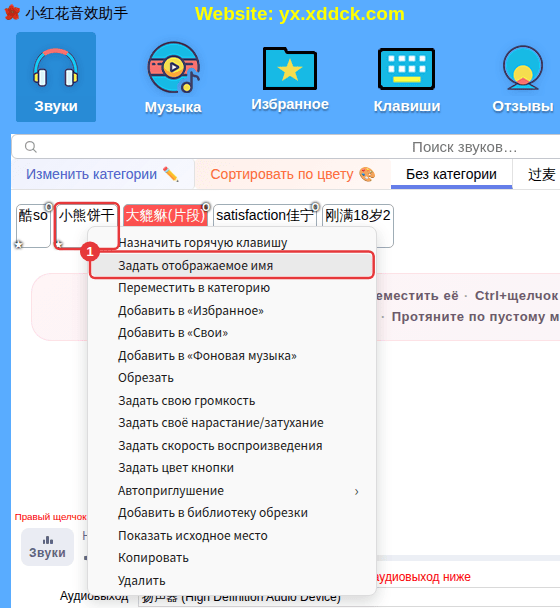Click the search magnifier icon

[x=31, y=147]
